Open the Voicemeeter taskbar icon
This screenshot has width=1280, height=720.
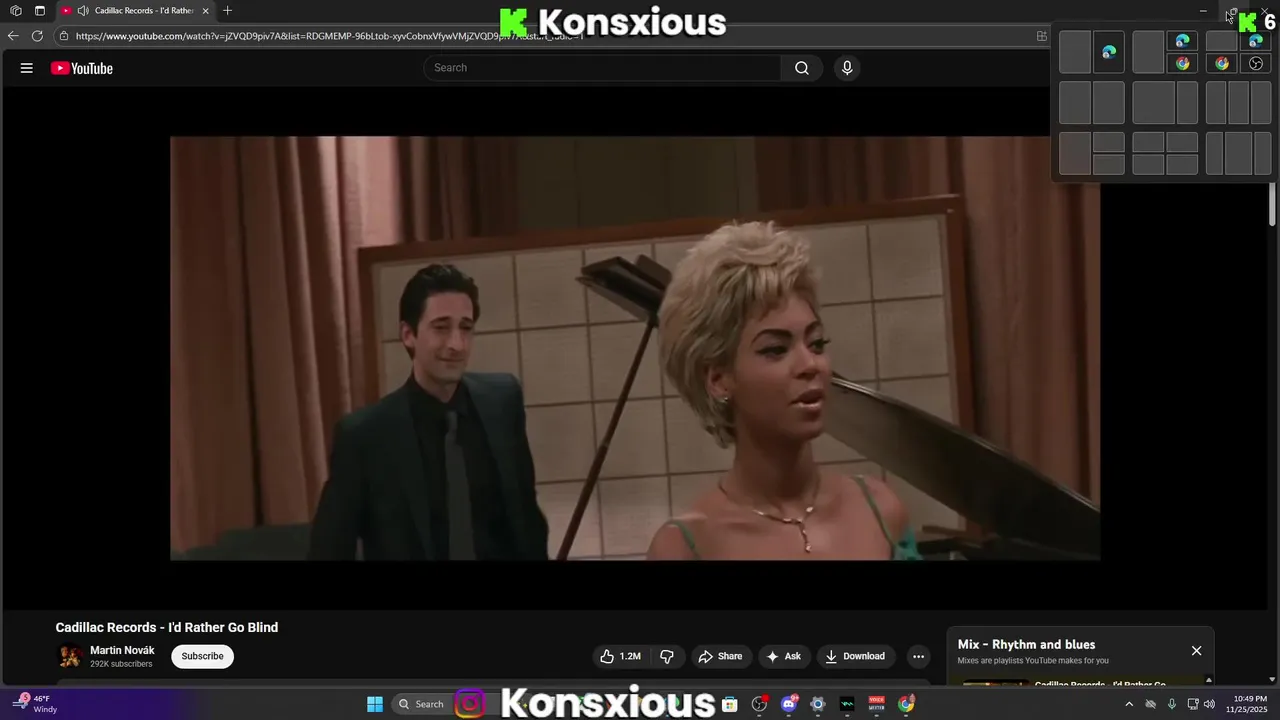tap(877, 704)
